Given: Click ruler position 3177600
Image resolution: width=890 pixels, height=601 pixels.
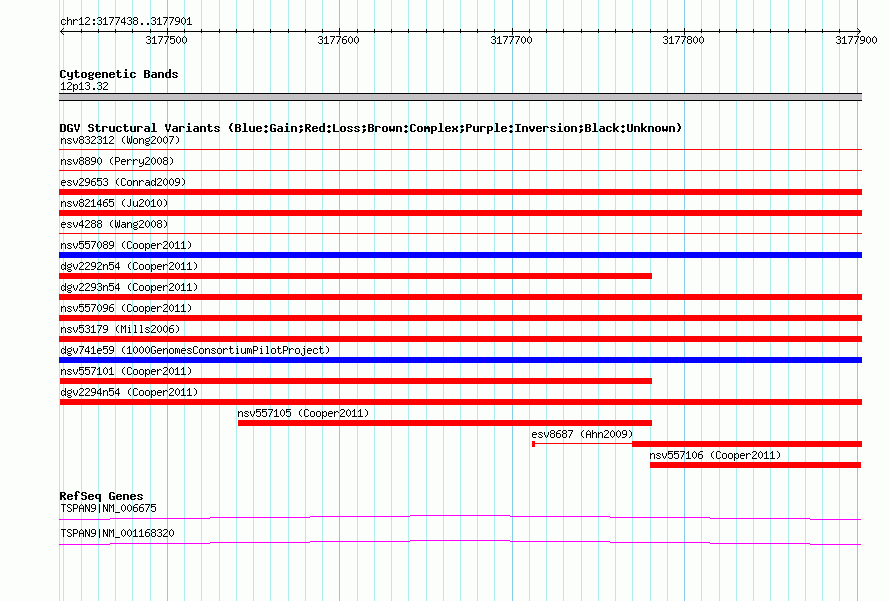Looking at the screenshot, I should (338, 40).
